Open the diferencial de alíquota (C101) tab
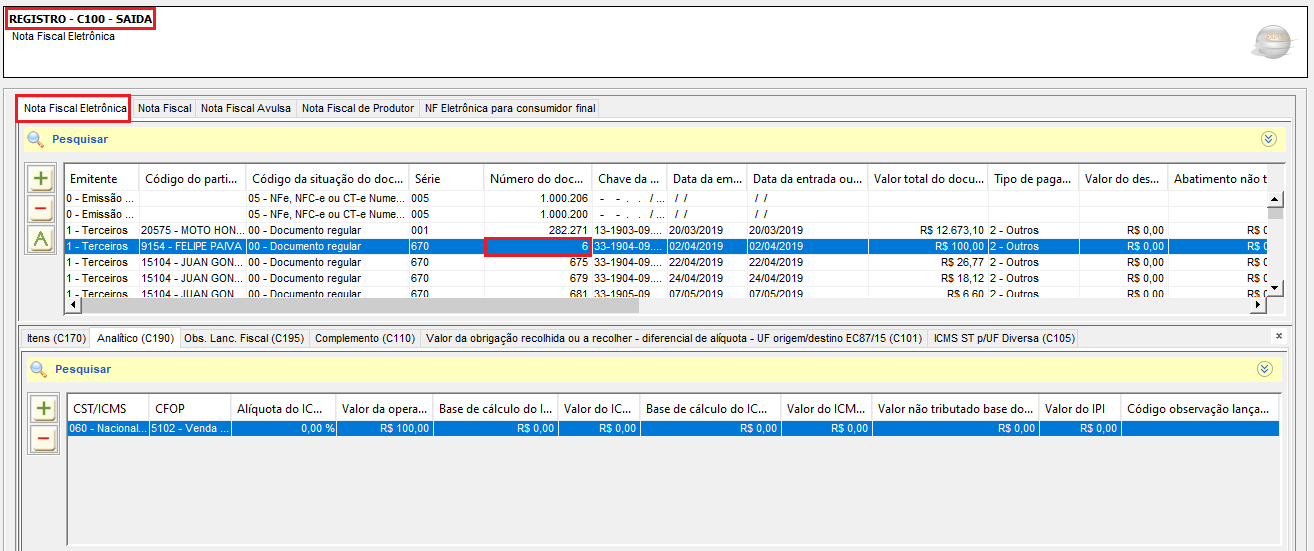 point(674,338)
